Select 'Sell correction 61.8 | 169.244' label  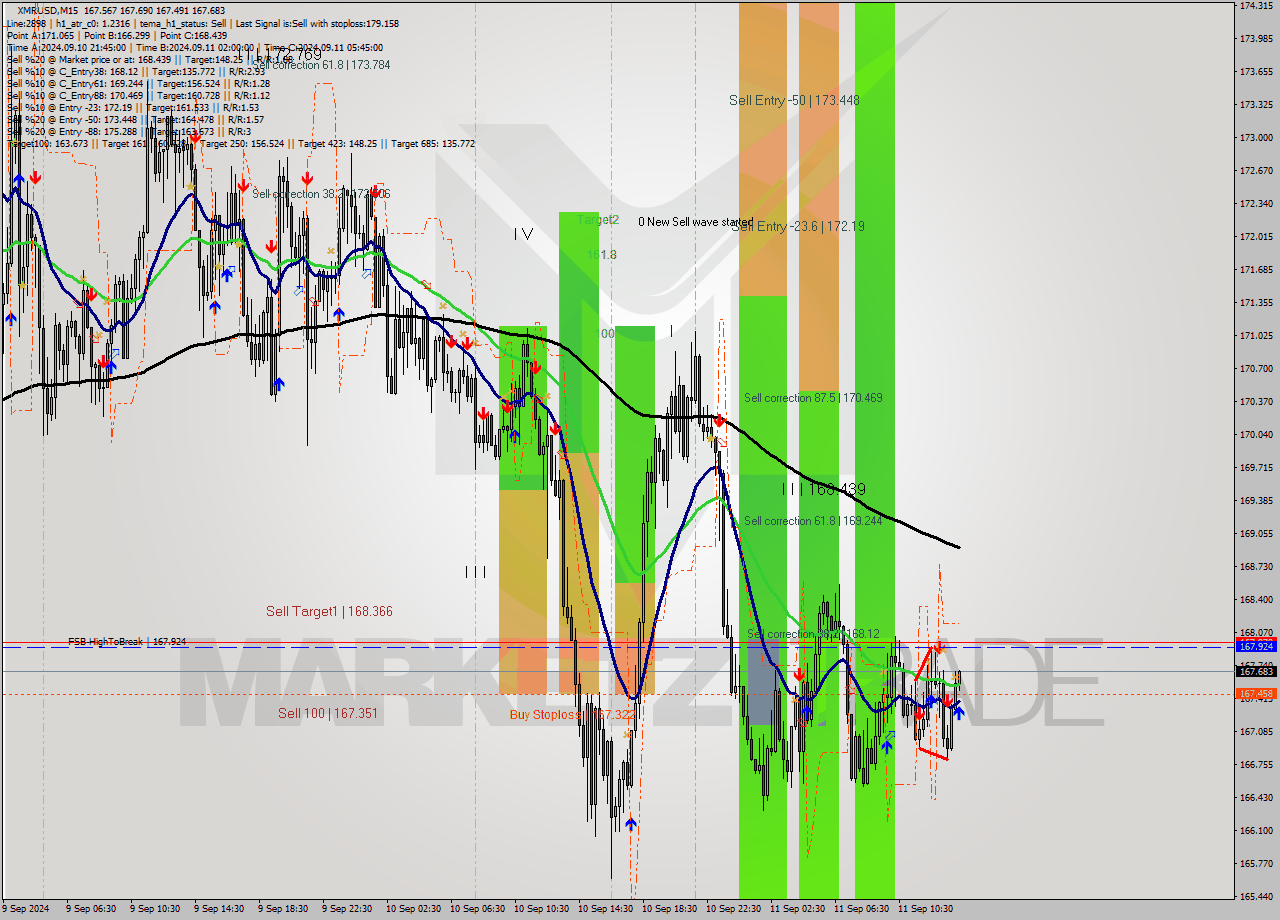(x=813, y=521)
